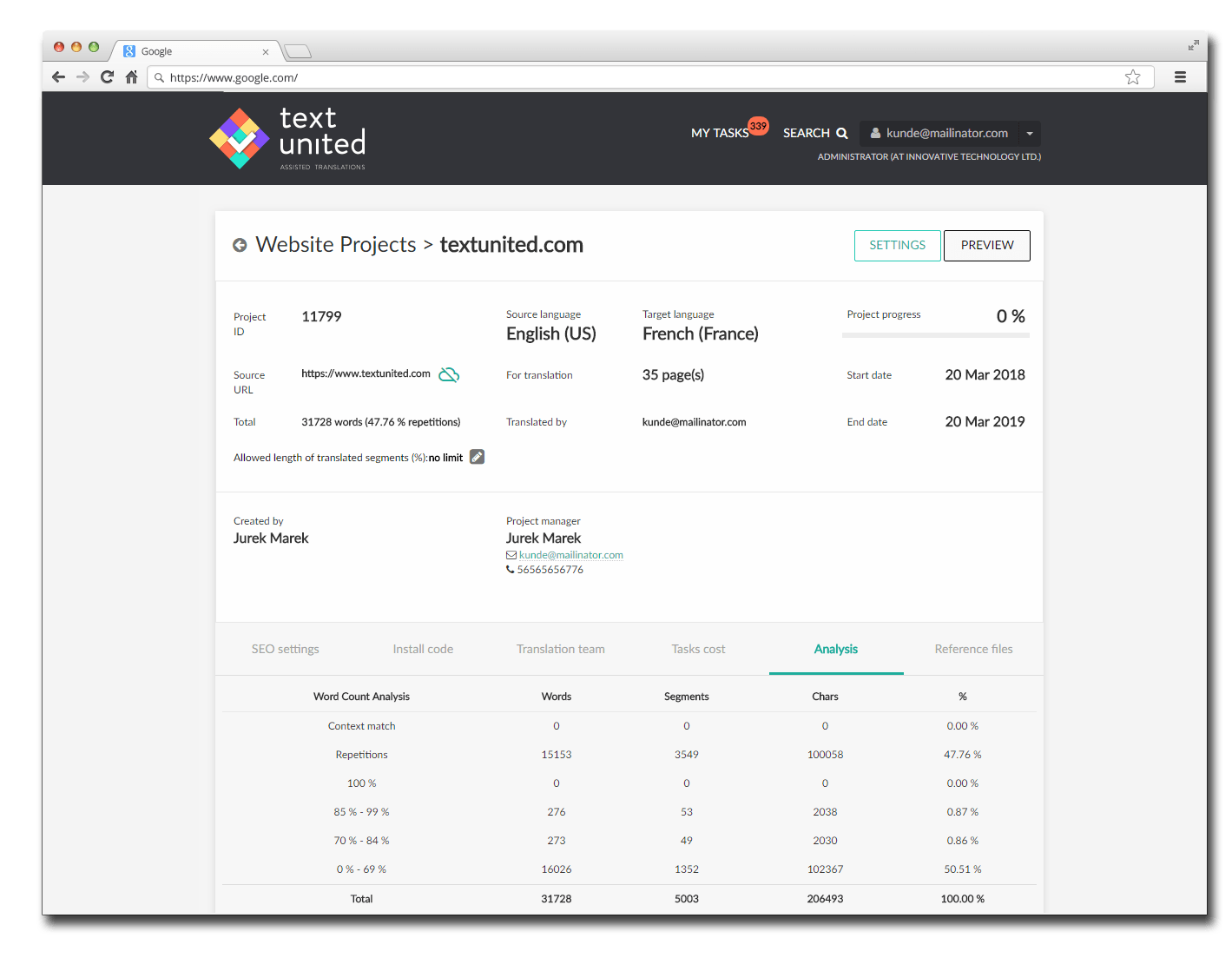Click ADMINISTRATOR (AT INNOVATIVE TECHNOLOGY LTD.) text

click(929, 157)
